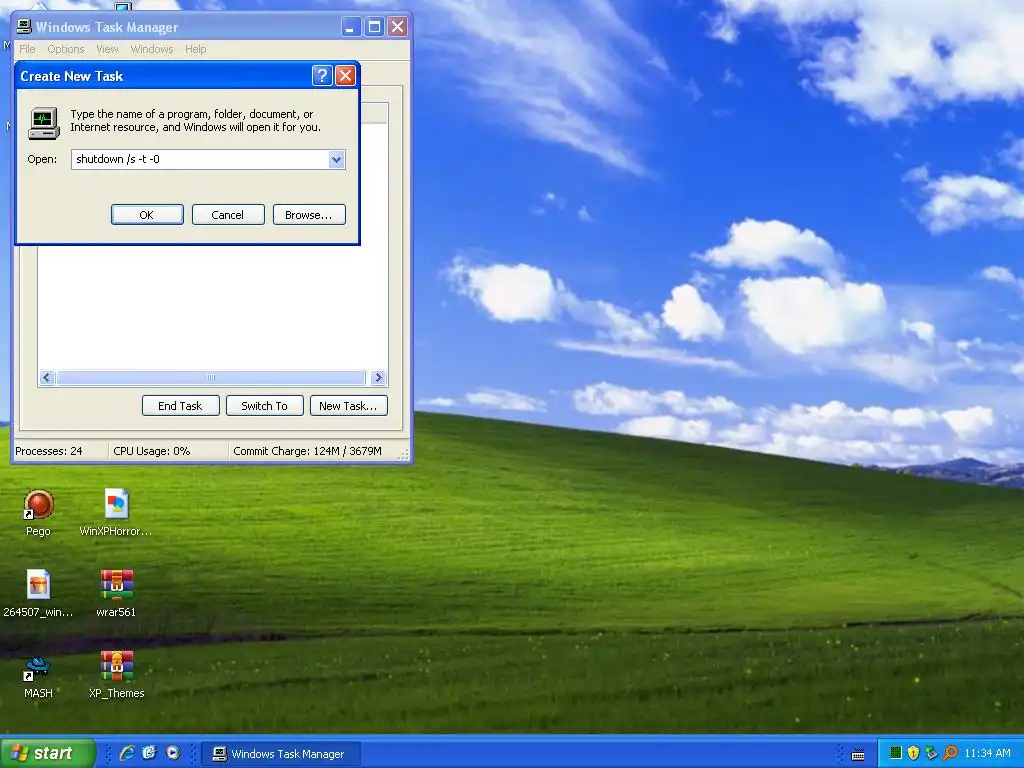This screenshot has width=1024, height=768.
Task: Maximize the Windows Task Manager window
Action: (374, 27)
